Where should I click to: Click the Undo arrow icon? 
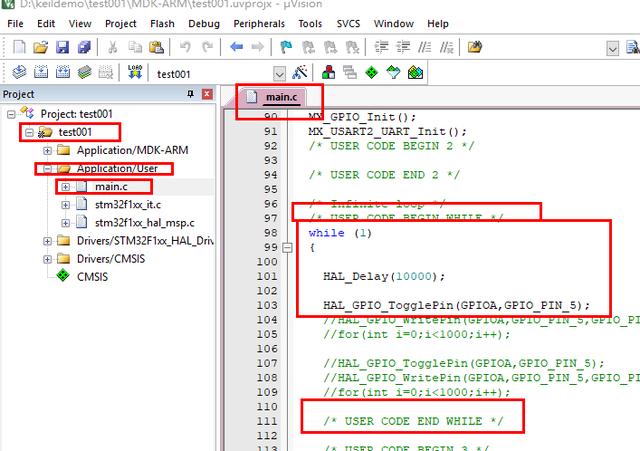185,47
